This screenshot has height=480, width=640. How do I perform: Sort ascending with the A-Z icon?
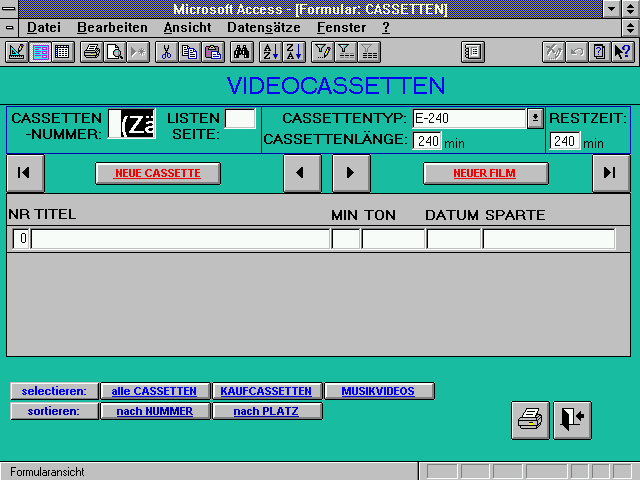coord(270,51)
